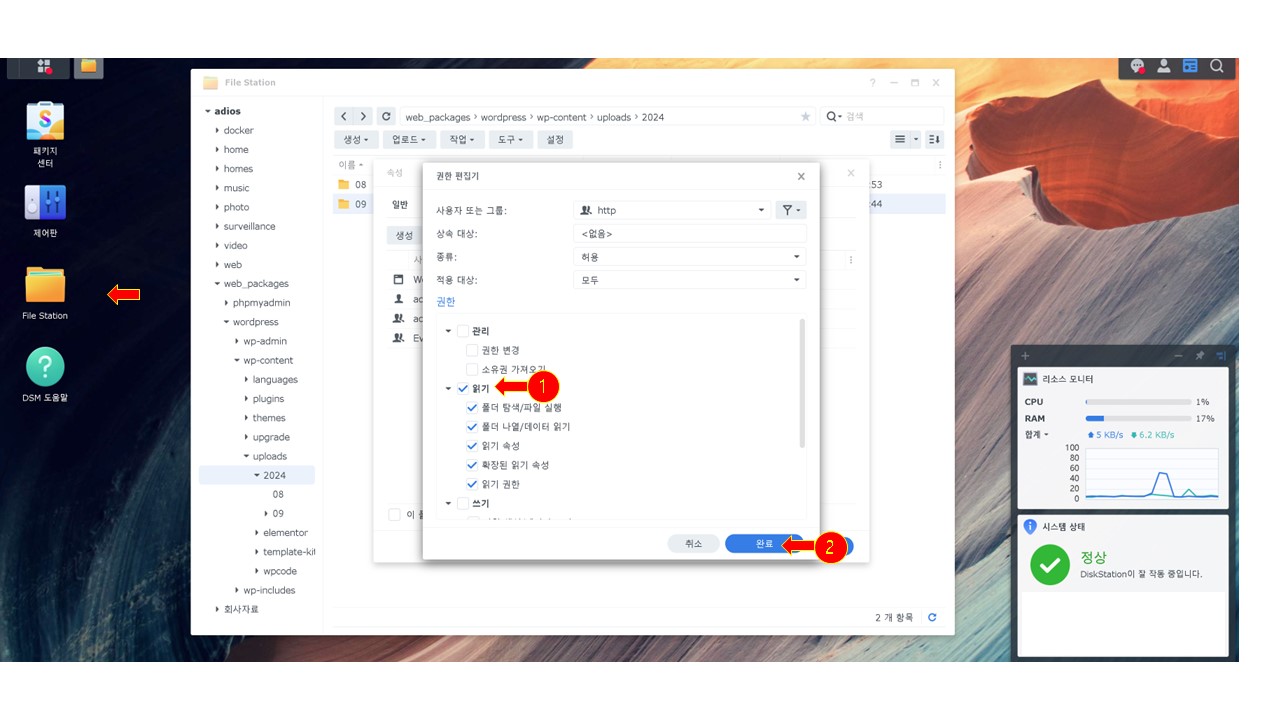Open the 도구 menu in the File Station toolbar
The image size is (1280, 720).
point(510,140)
